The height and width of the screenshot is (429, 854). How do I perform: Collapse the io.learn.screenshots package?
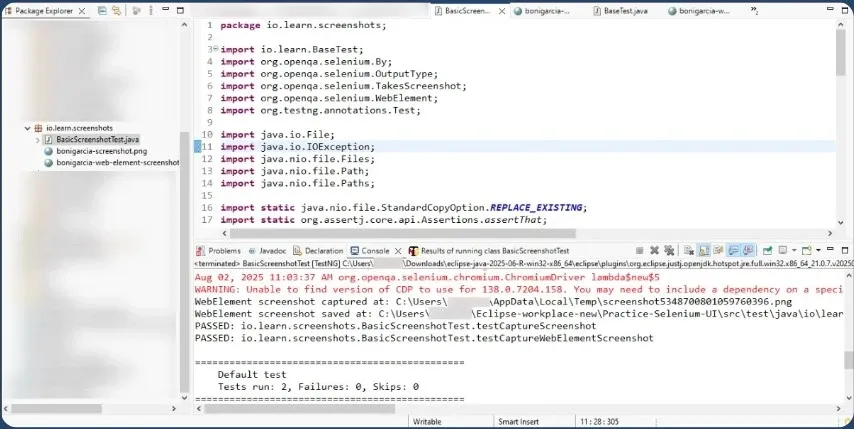pyautogui.click(x=27, y=128)
